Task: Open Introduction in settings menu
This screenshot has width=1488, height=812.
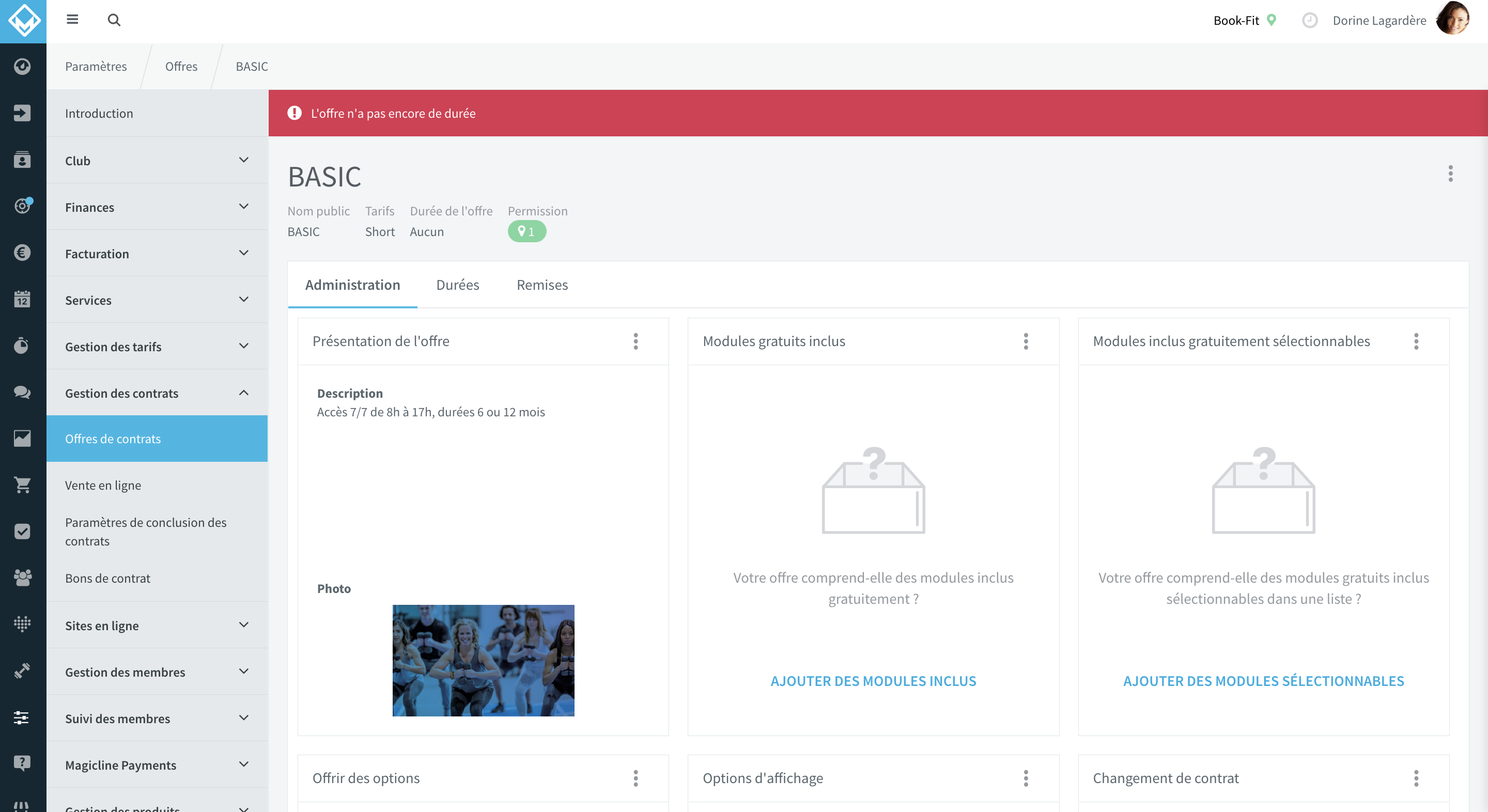Action: [x=157, y=113]
